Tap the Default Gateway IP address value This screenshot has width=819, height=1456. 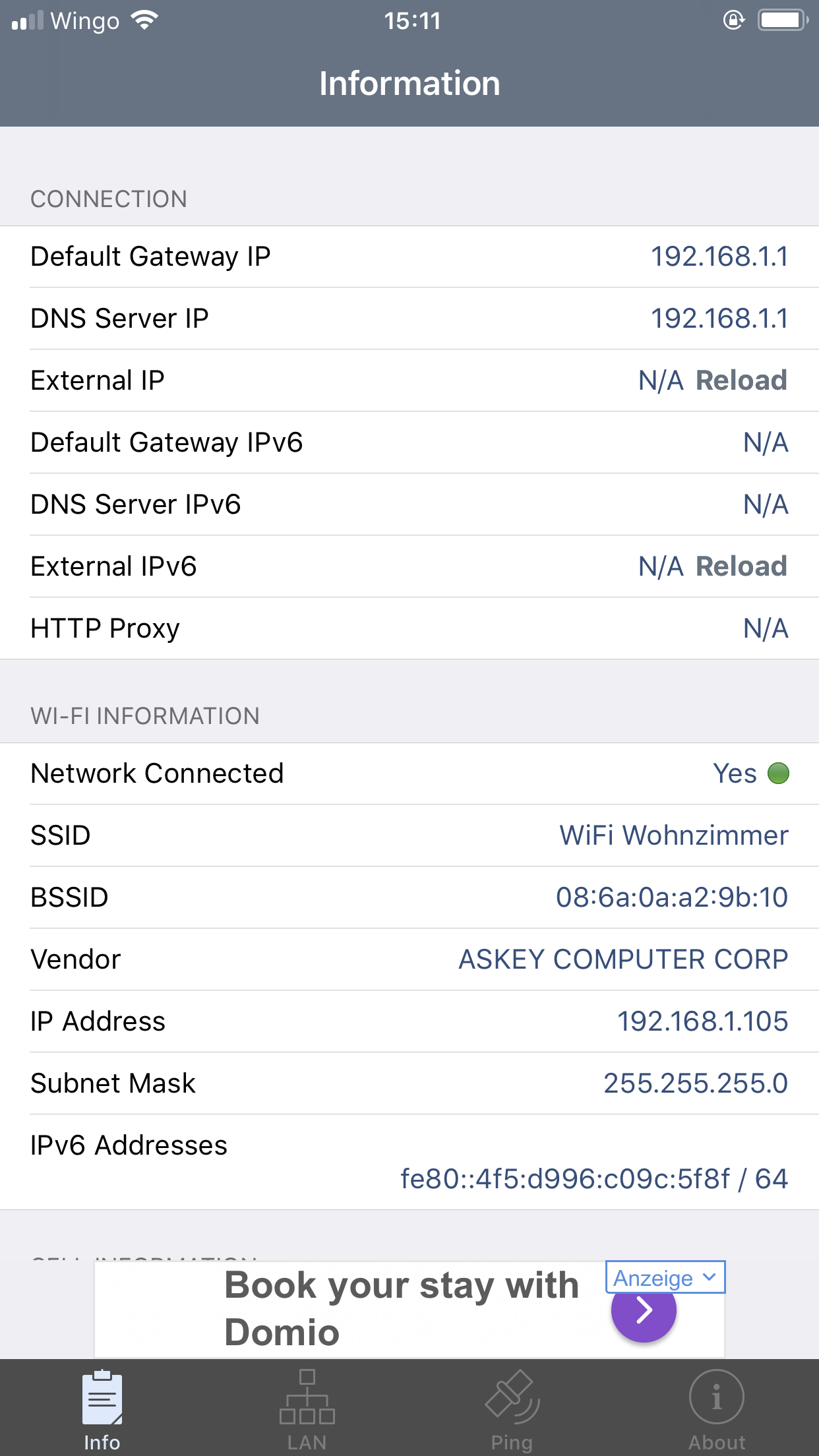pos(719,257)
